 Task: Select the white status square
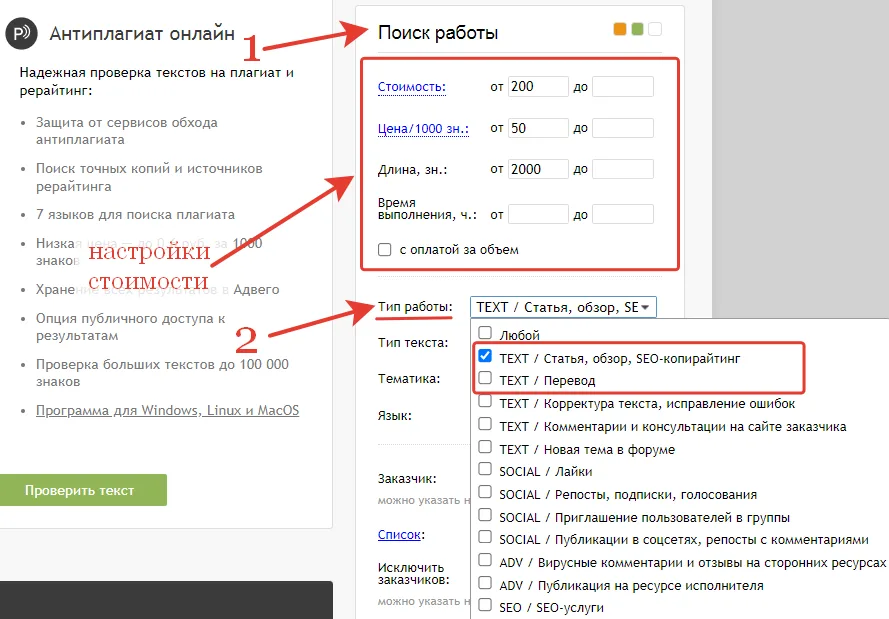pyautogui.click(x=656, y=31)
